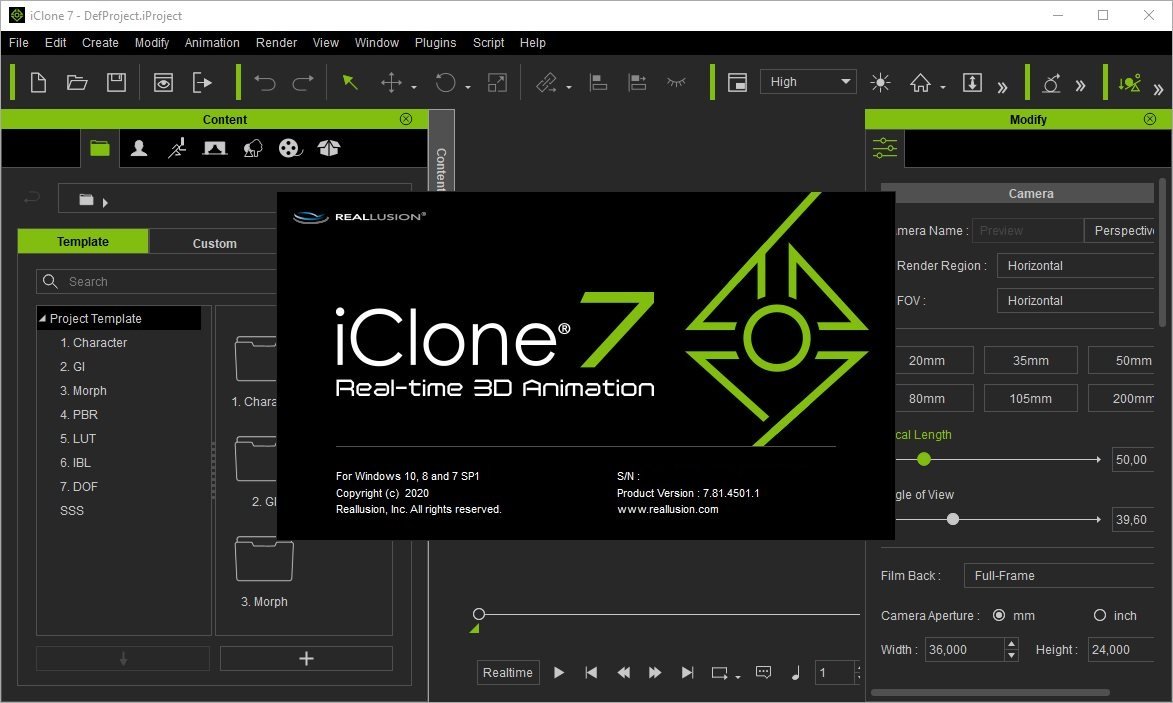
Task: Open the Animation menu
Action: pyautogui.click(x=212, y=43)
